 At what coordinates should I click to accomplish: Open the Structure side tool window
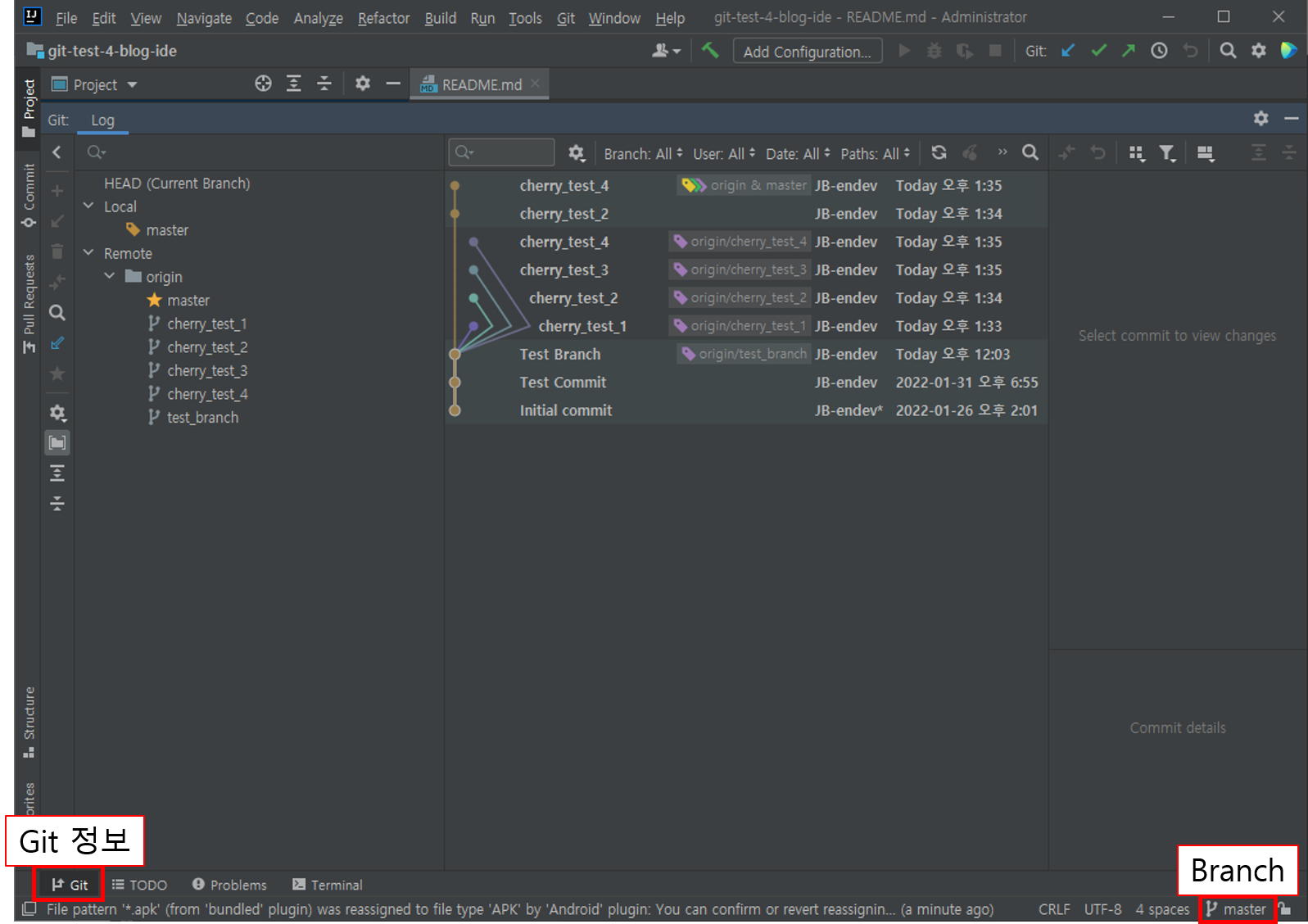click(x=29, y=721)
